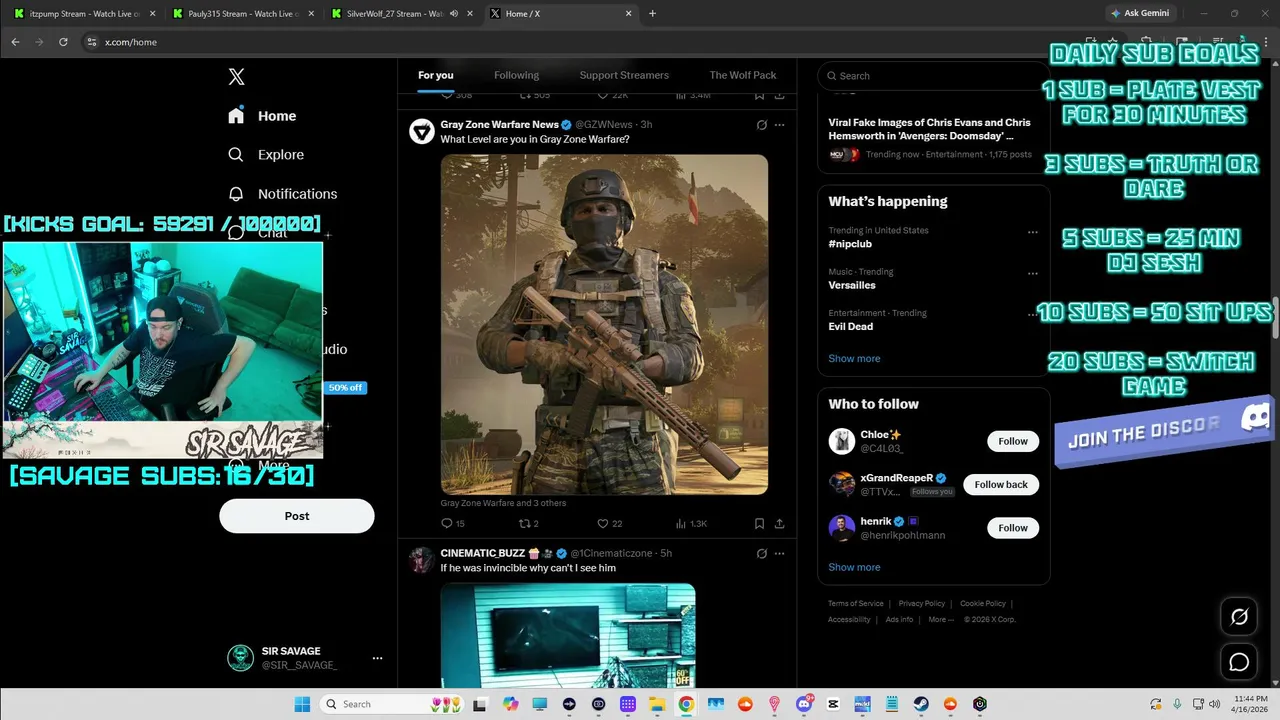View site information icon in address bar
Image resolution: width=1280 pixels, height=720 pixels.
pyautogui.click(x=91, y=42)
